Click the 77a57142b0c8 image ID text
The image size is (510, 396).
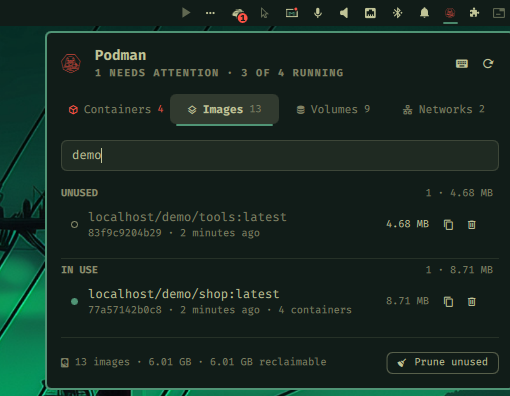click(x=125, y=310)
